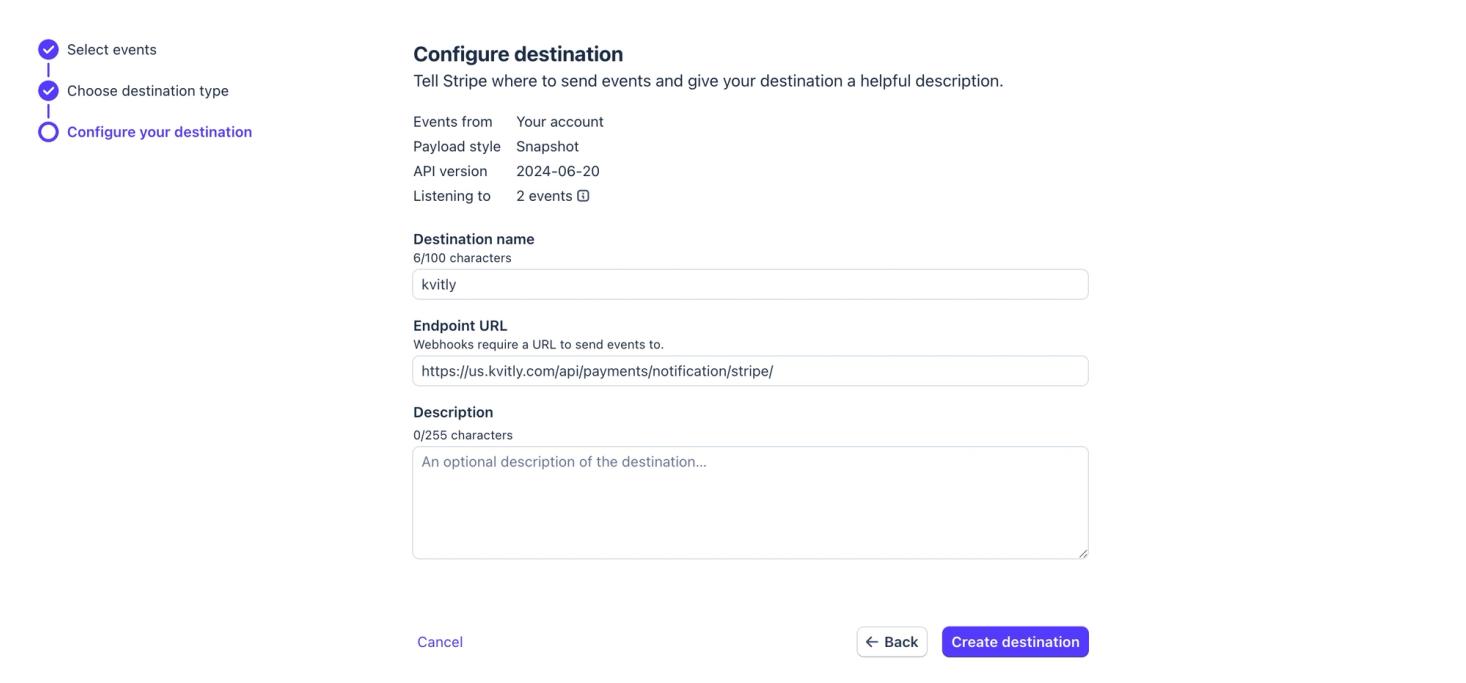The width and height of the screenshot is (1466, 683).
Task: Focus the Destination name field containing kvitly
Action: click(750, 285)
